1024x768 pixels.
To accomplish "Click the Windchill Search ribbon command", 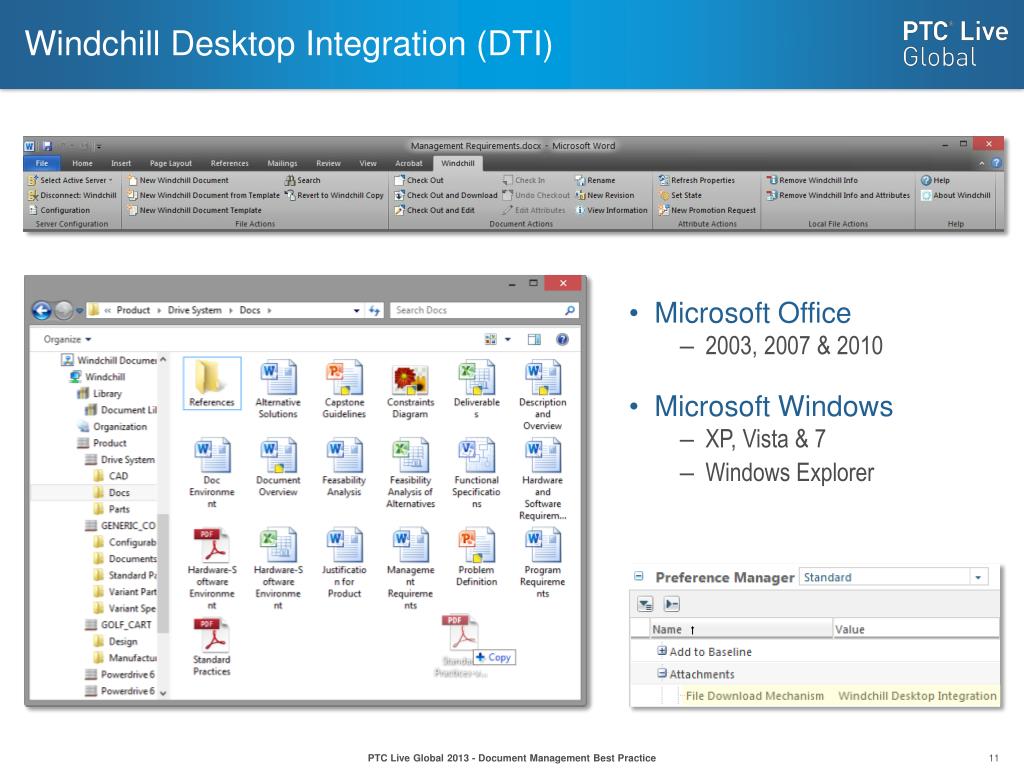I will click(302, 180).
